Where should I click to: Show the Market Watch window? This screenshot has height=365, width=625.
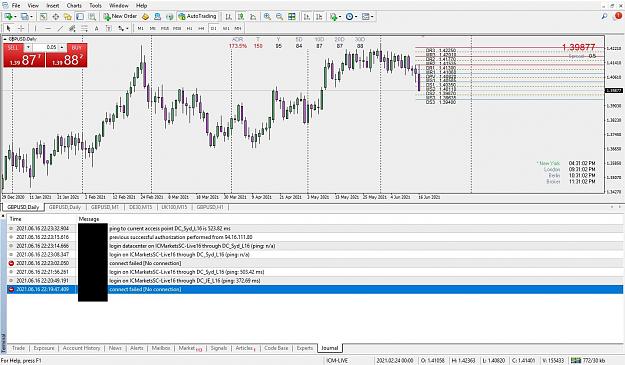pos(43,17)
